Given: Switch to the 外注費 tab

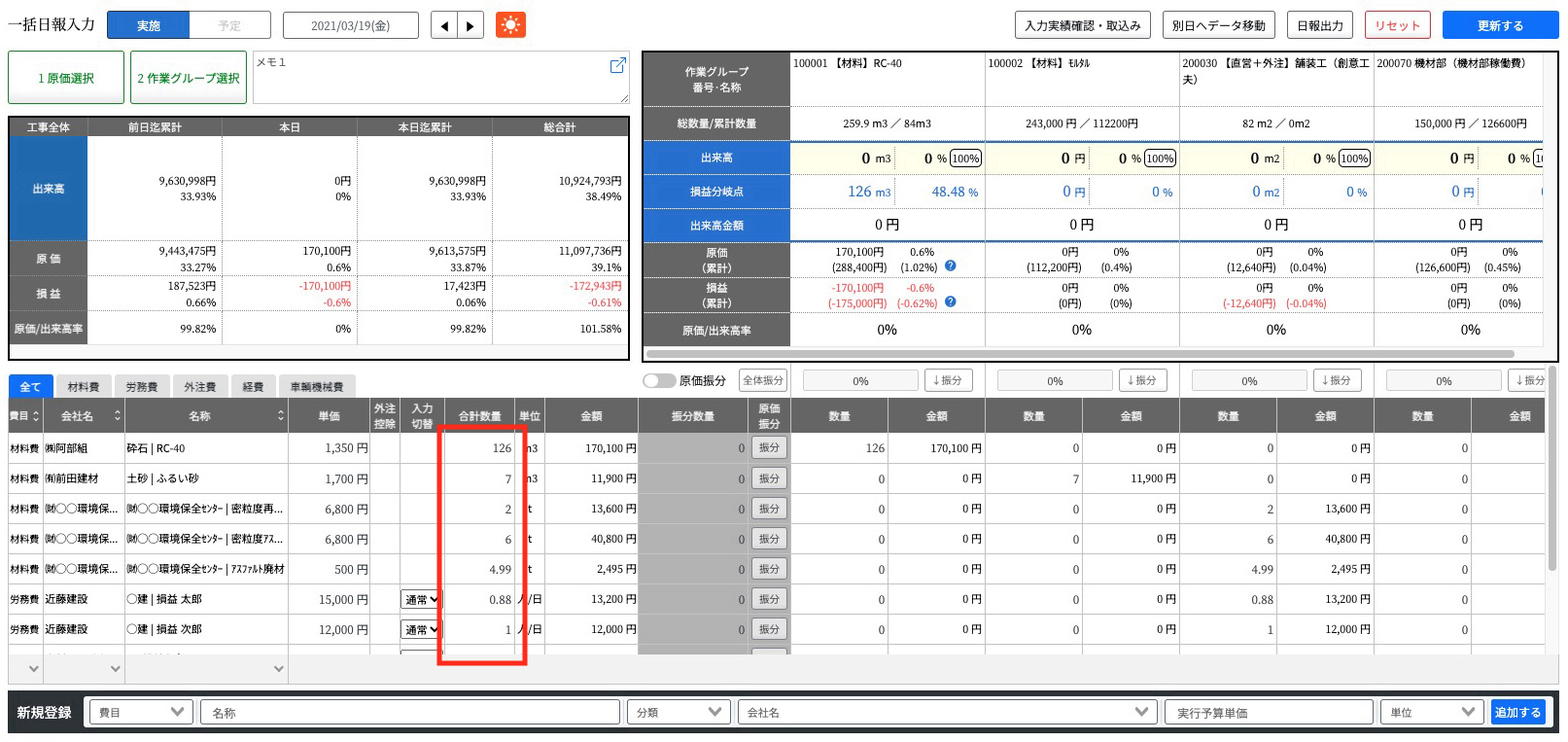Looking at the screenshot, I should click(200, 387).
